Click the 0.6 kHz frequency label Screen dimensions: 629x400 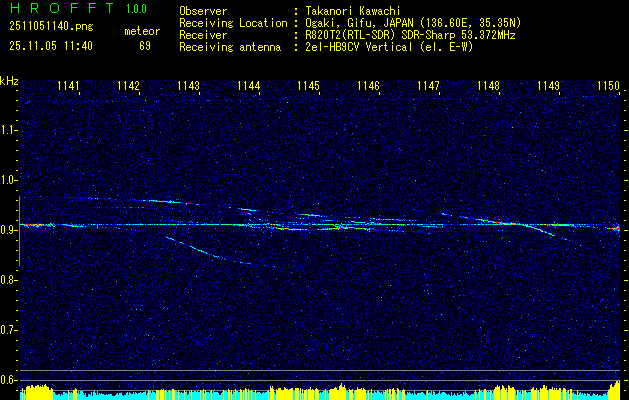(x=8, y=380)
